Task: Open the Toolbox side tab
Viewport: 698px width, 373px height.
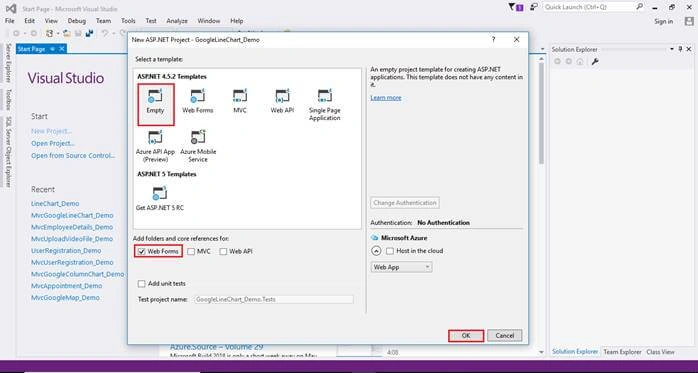Action: point(8,100)
